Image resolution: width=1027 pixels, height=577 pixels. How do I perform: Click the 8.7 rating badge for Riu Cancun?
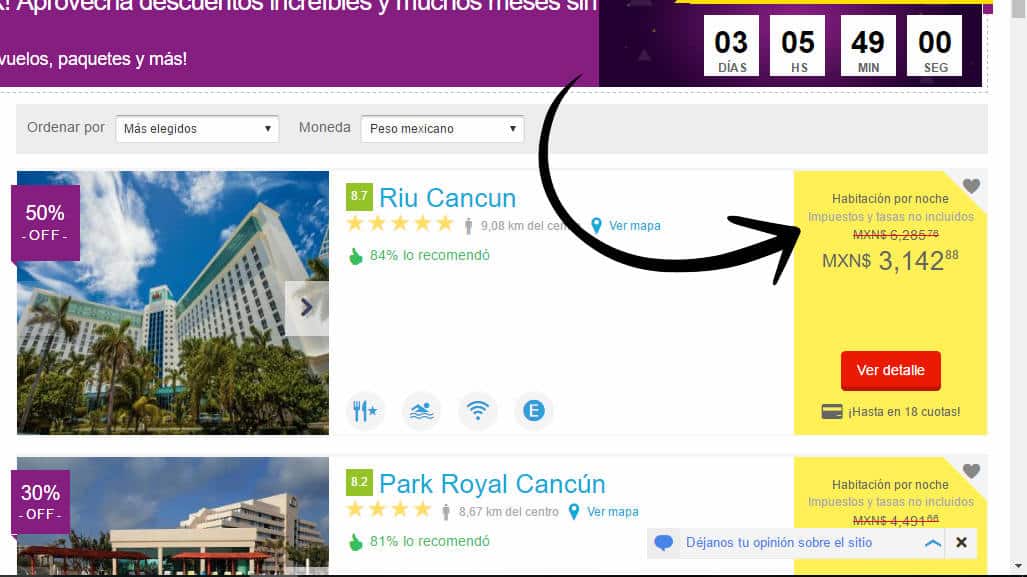(359, 196)
